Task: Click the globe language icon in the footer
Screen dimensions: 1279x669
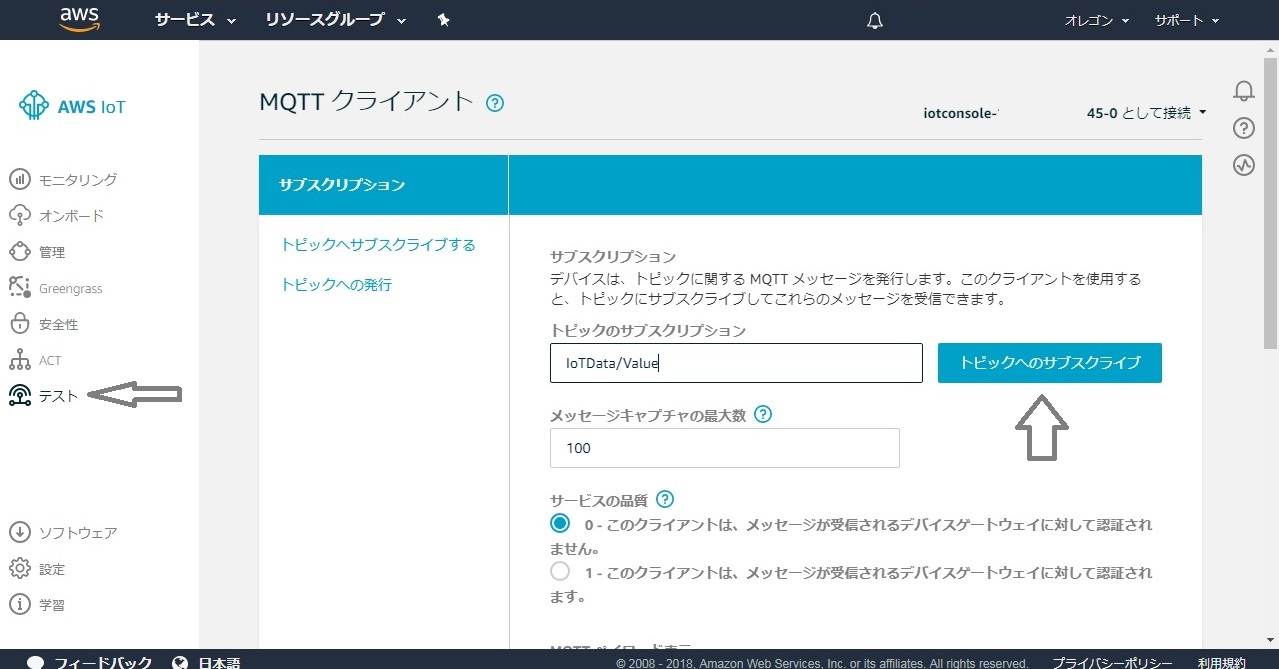Action: (x=181, y=663)
